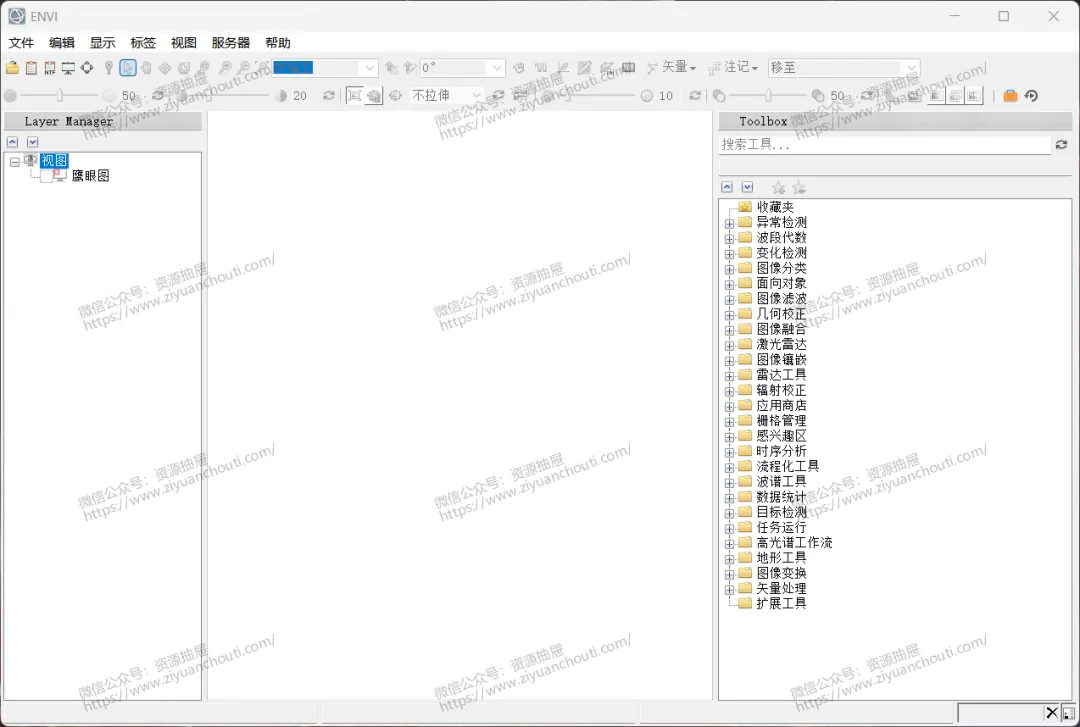
Task: Expand the 高光谱工作流 folder
Action: 729,544
